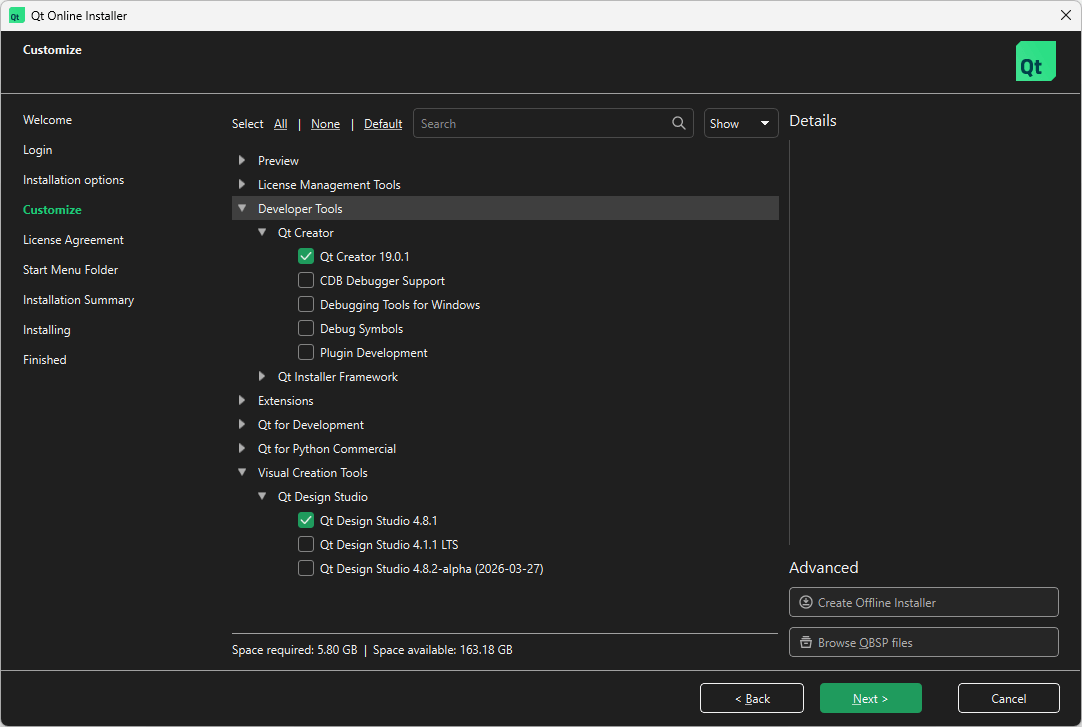1082x727 pixels.
Task: Expand the Extensions category
Action: 242,400
